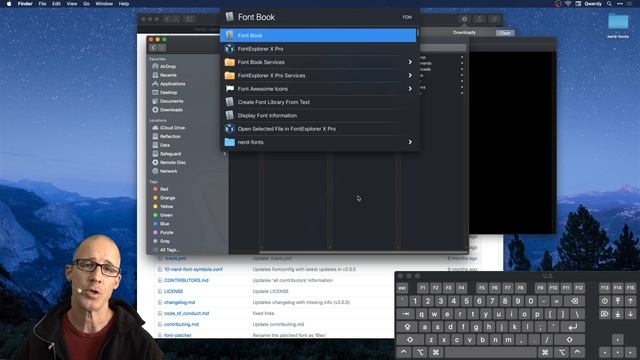
Task: Expand the Font Awesome Icons chevron
Action: tap(410, 89)
